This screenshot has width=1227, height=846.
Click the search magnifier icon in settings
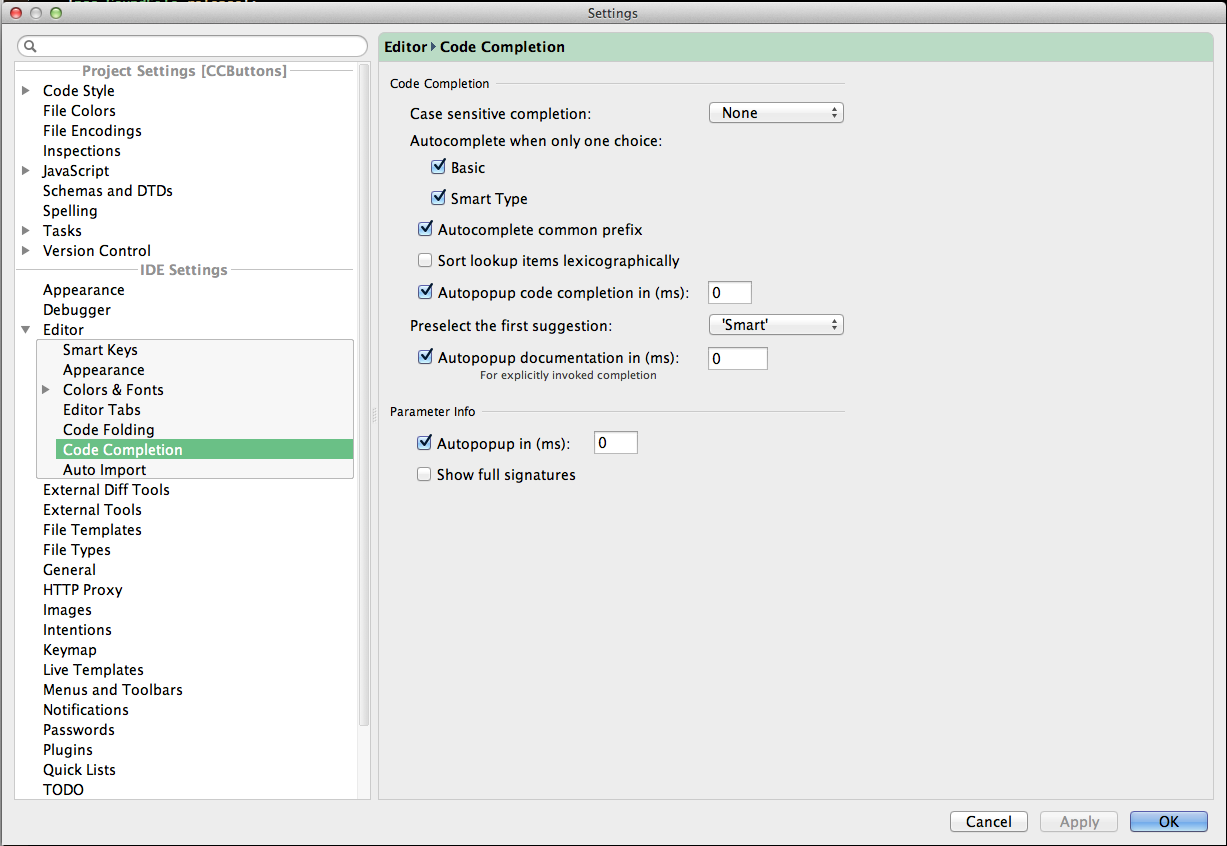(x=29, y=46)
